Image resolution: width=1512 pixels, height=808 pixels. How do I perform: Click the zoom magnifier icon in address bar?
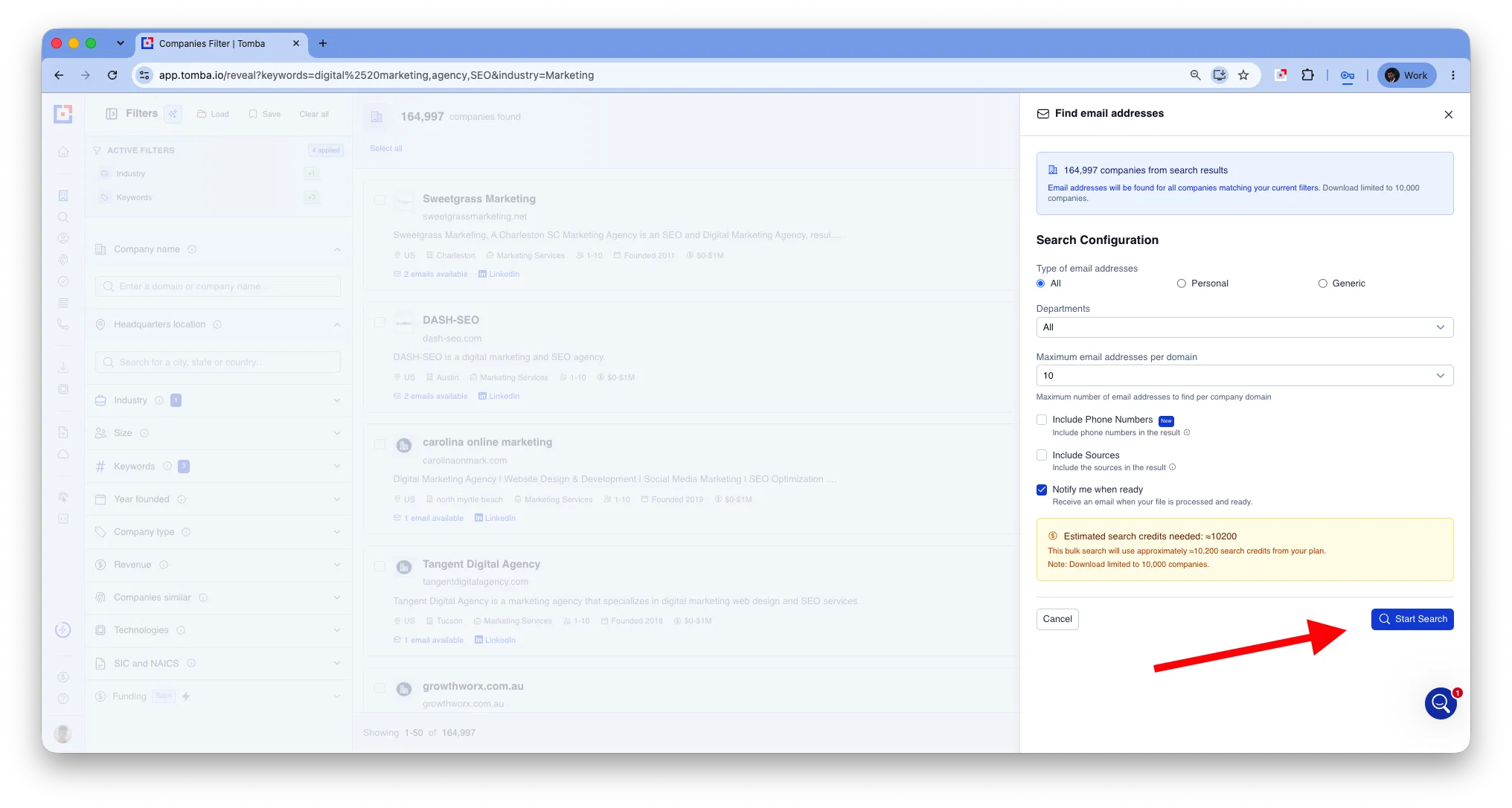point(1195,75)
